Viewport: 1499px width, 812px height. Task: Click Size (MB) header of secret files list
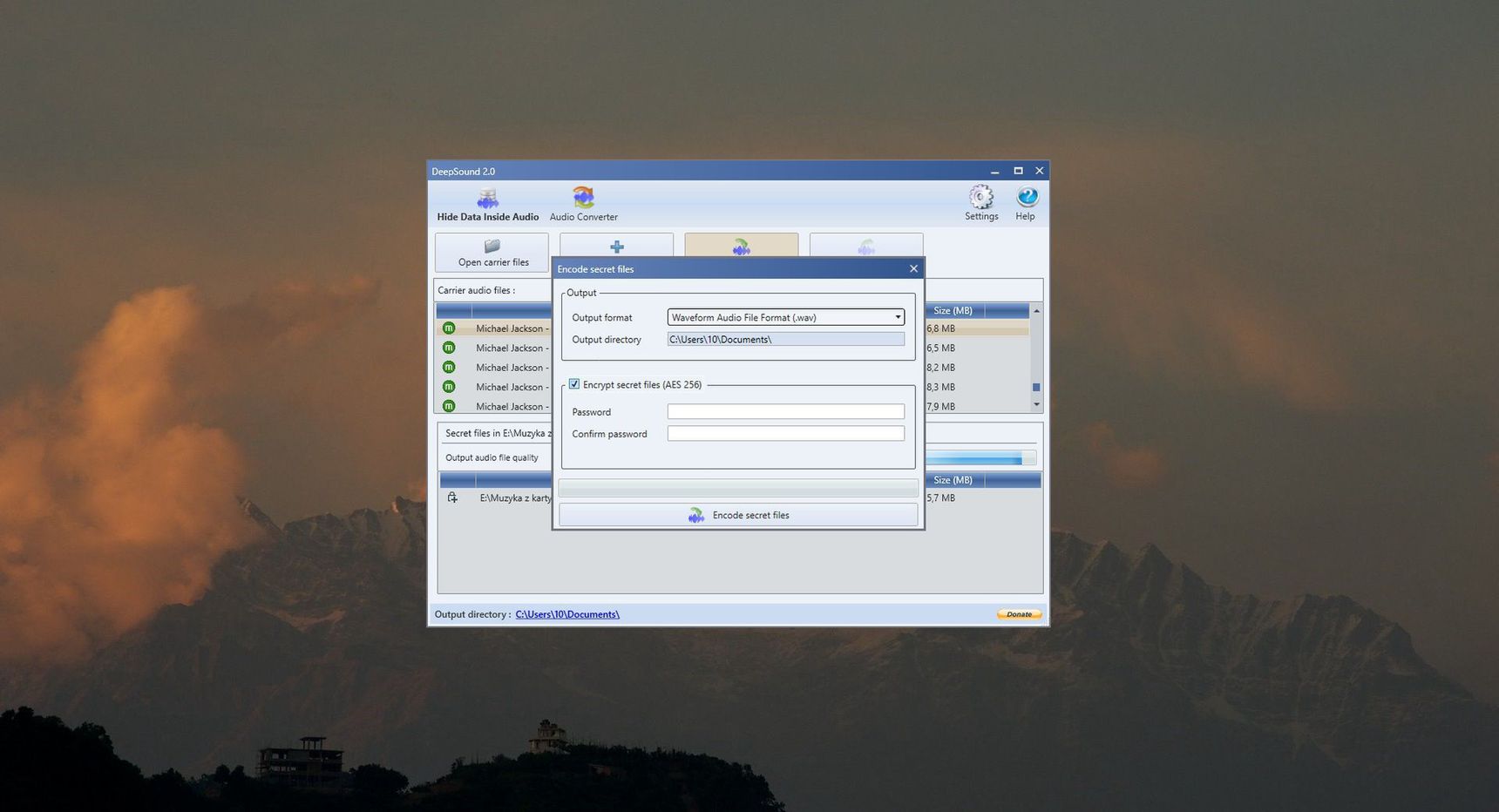point(953,480)
